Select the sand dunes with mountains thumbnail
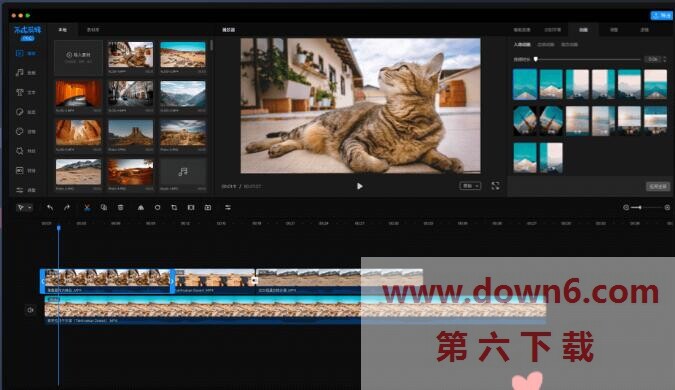 [78, 172]
